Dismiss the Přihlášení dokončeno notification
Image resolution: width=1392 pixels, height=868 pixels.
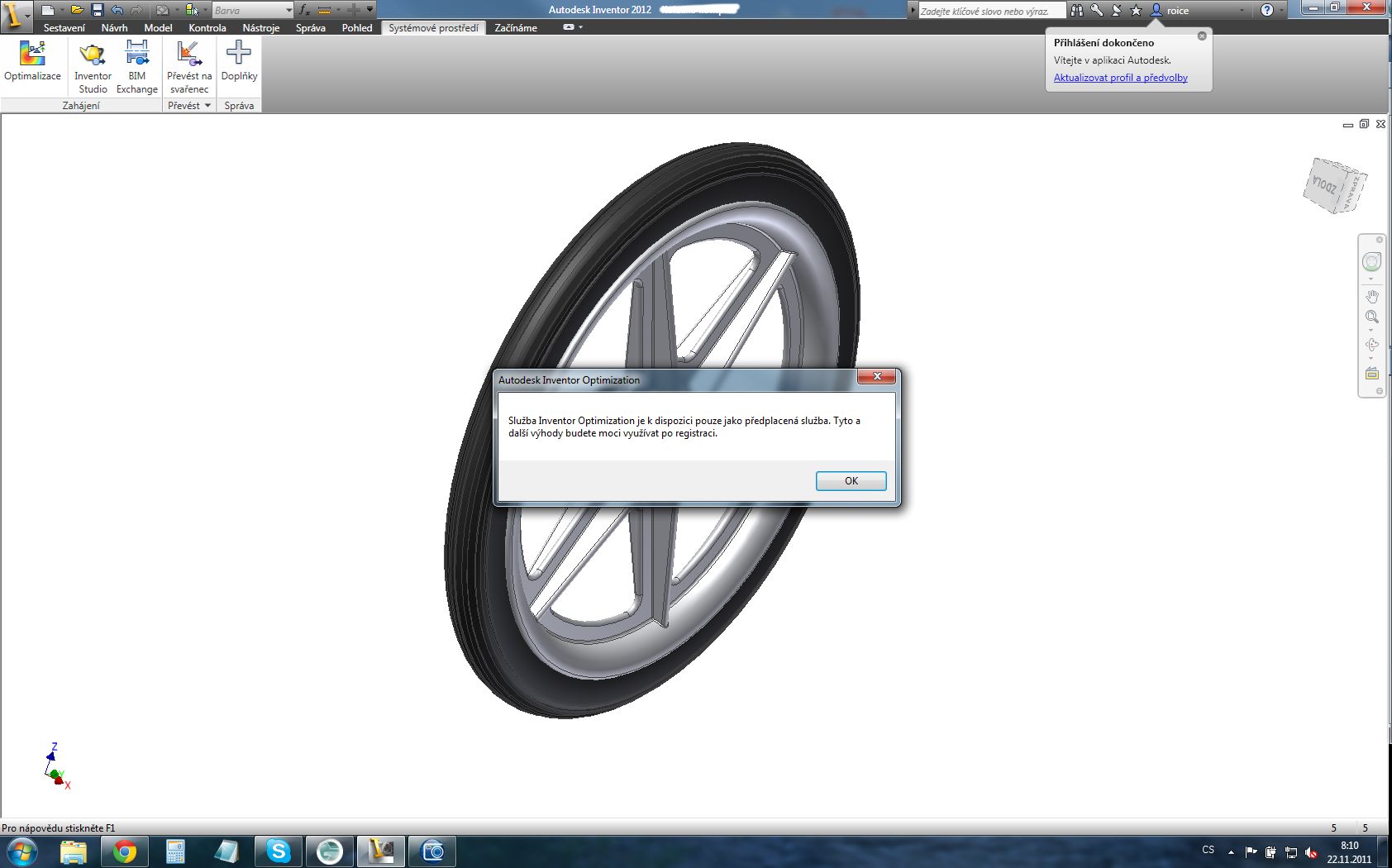tap(1202, 36)
